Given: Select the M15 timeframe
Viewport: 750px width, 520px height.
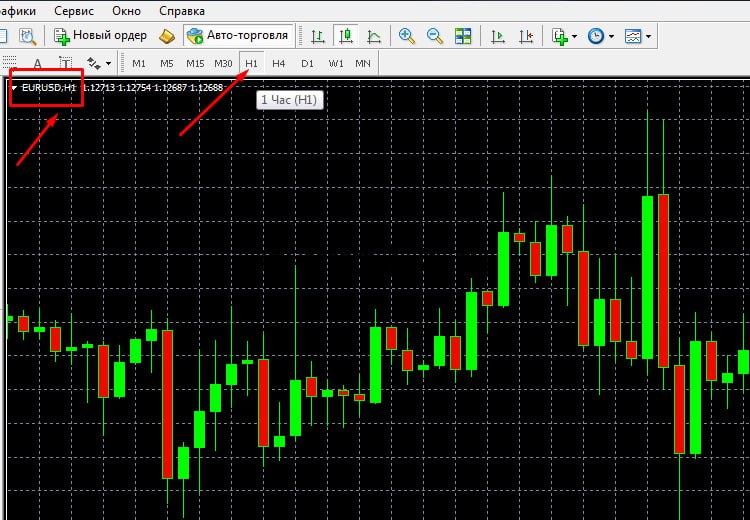Looking at the screenshot, I should (x=195, y=63).
